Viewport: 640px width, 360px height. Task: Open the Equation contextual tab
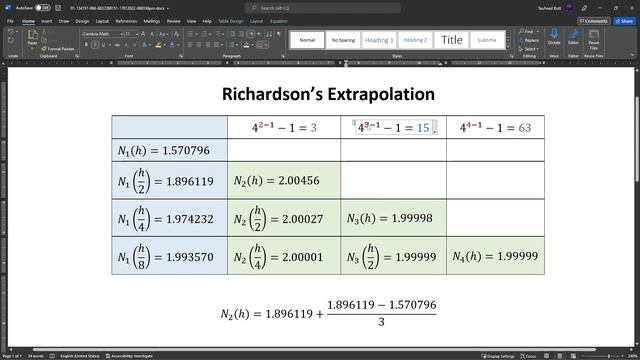point(279,21)
